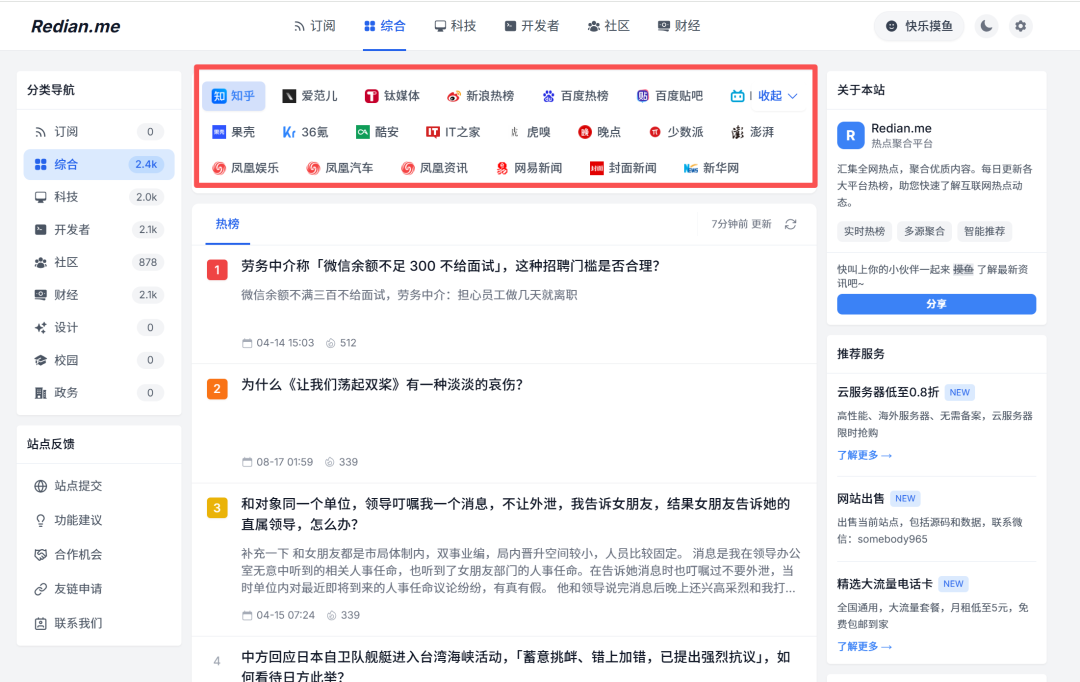
Task: Click the 多源聚合 tag
Action: click(924, 231)
